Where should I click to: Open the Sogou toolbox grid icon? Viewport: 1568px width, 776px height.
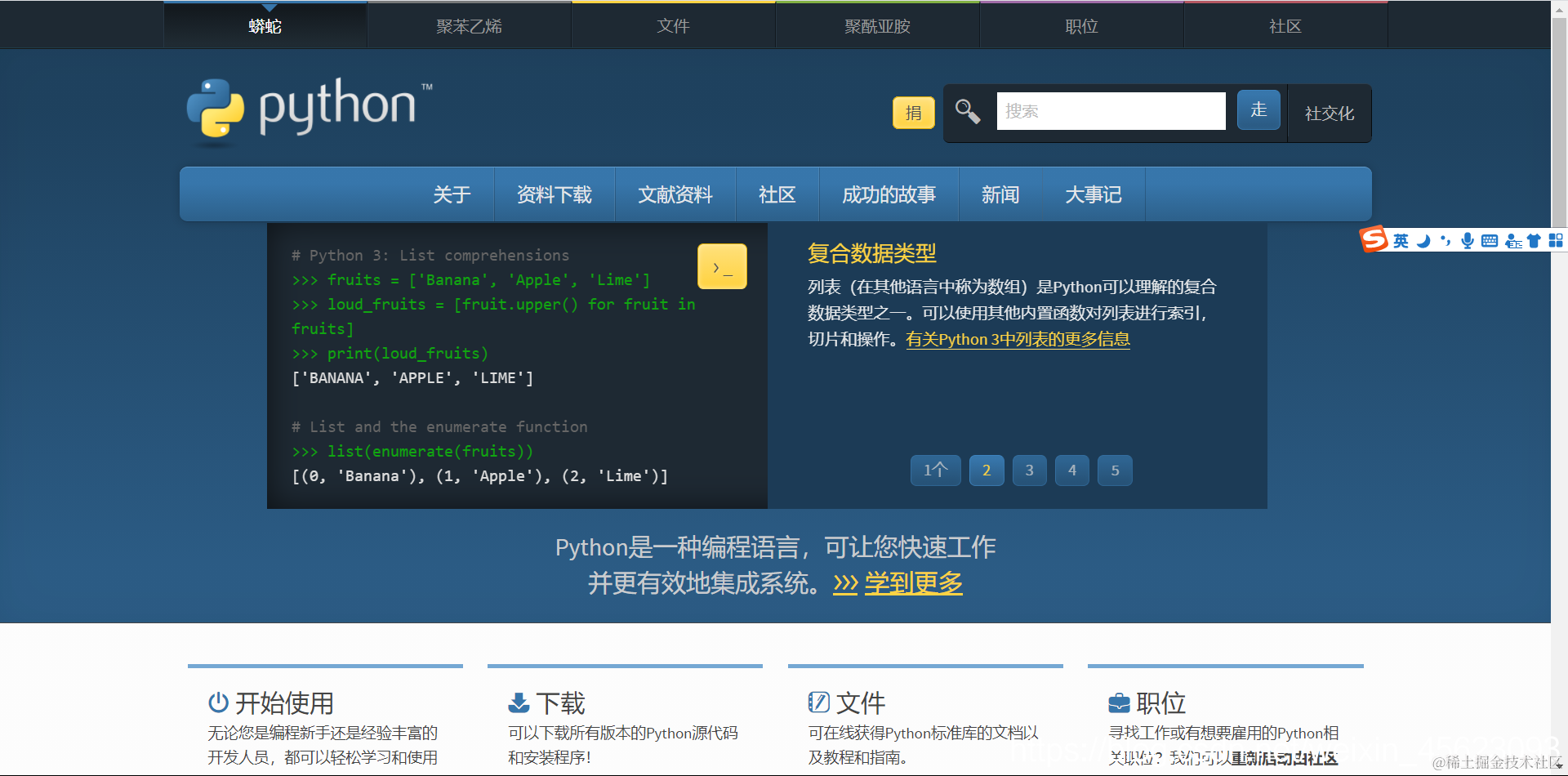click(1557, 240)
